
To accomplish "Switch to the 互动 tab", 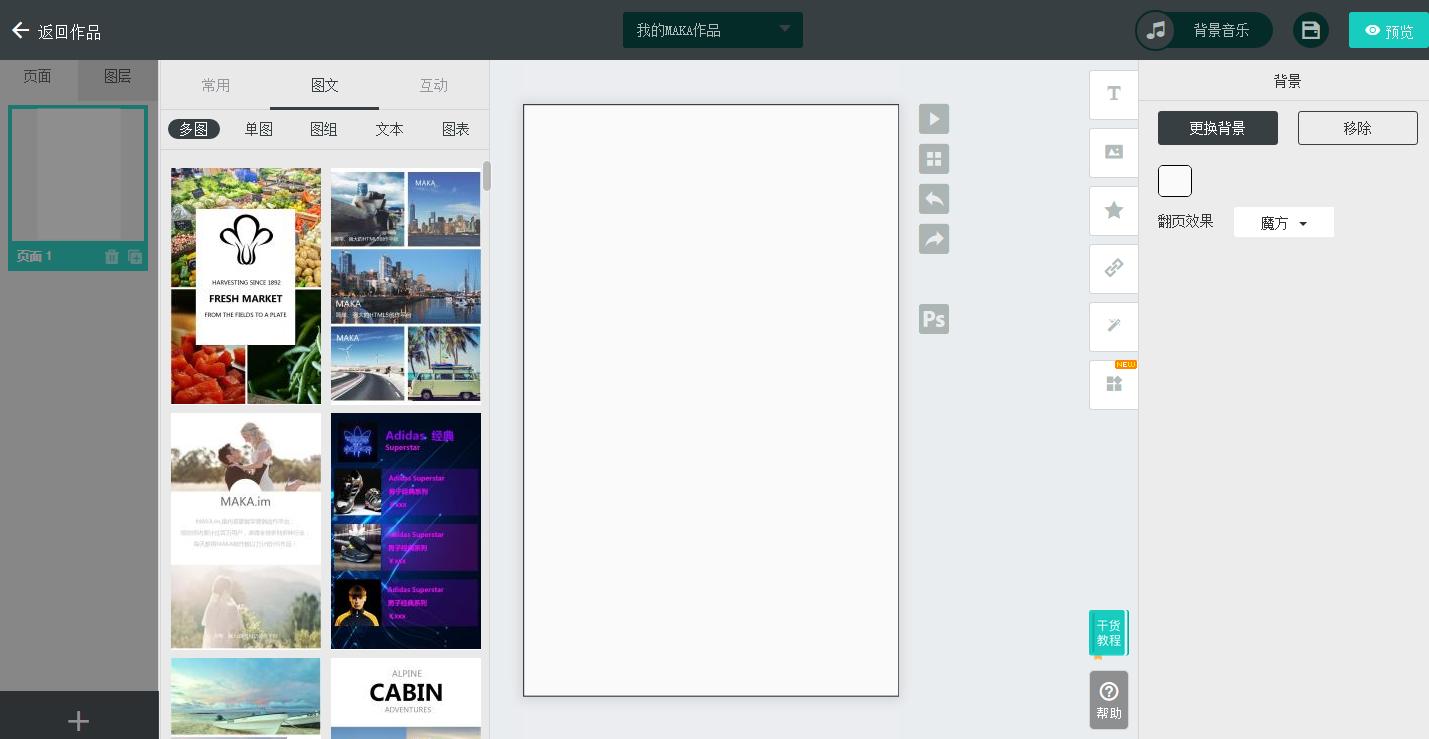I will click(x=433, y=85).
